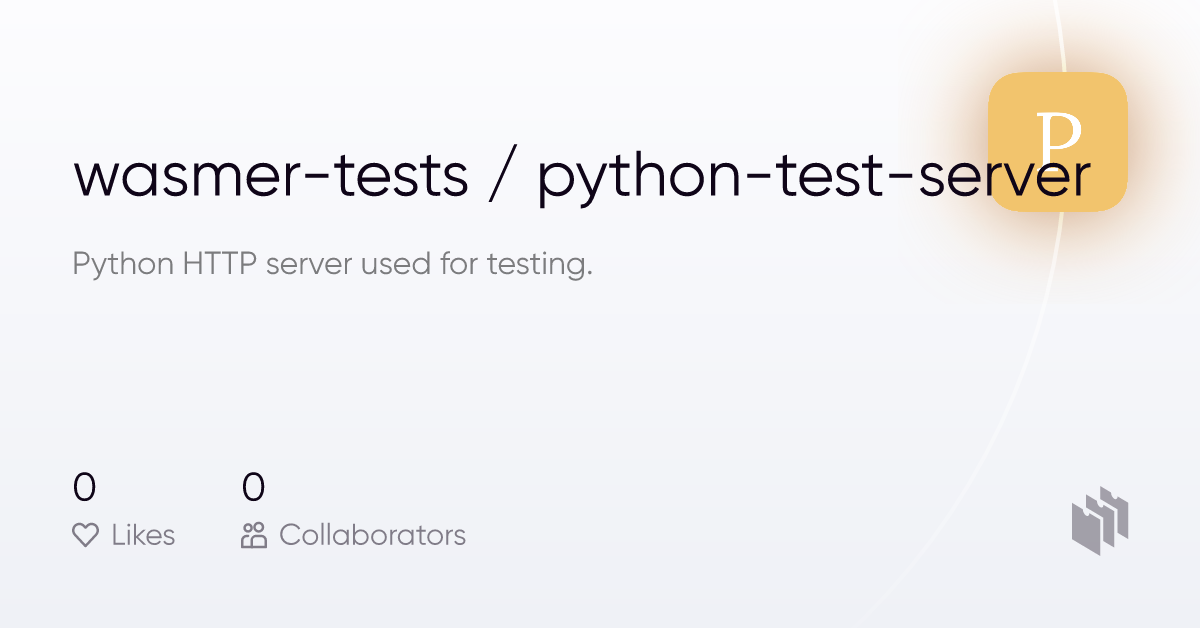Image resolution: width=1200 pixels, height=628 pixels.
Task: Click the slash separator in title
Action: (x=502, y=174)
